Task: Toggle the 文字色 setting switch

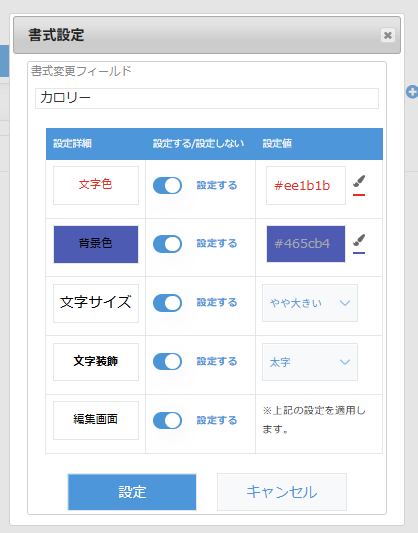Action: coord(167,186)
